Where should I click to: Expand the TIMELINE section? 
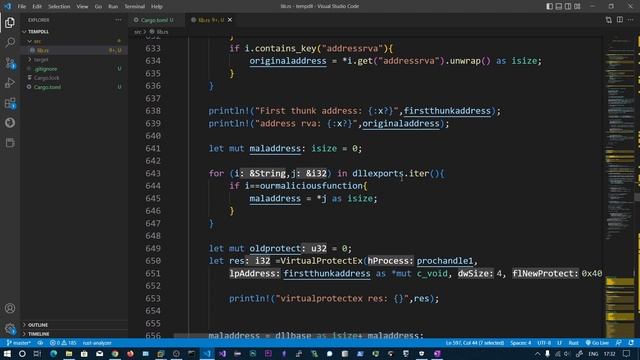[x=39, y=334]
